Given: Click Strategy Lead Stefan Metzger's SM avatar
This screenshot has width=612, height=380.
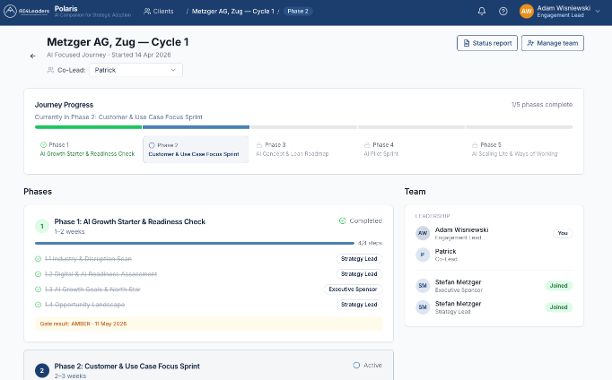Looking at the screenshot, I should click(x=422, y=307).
